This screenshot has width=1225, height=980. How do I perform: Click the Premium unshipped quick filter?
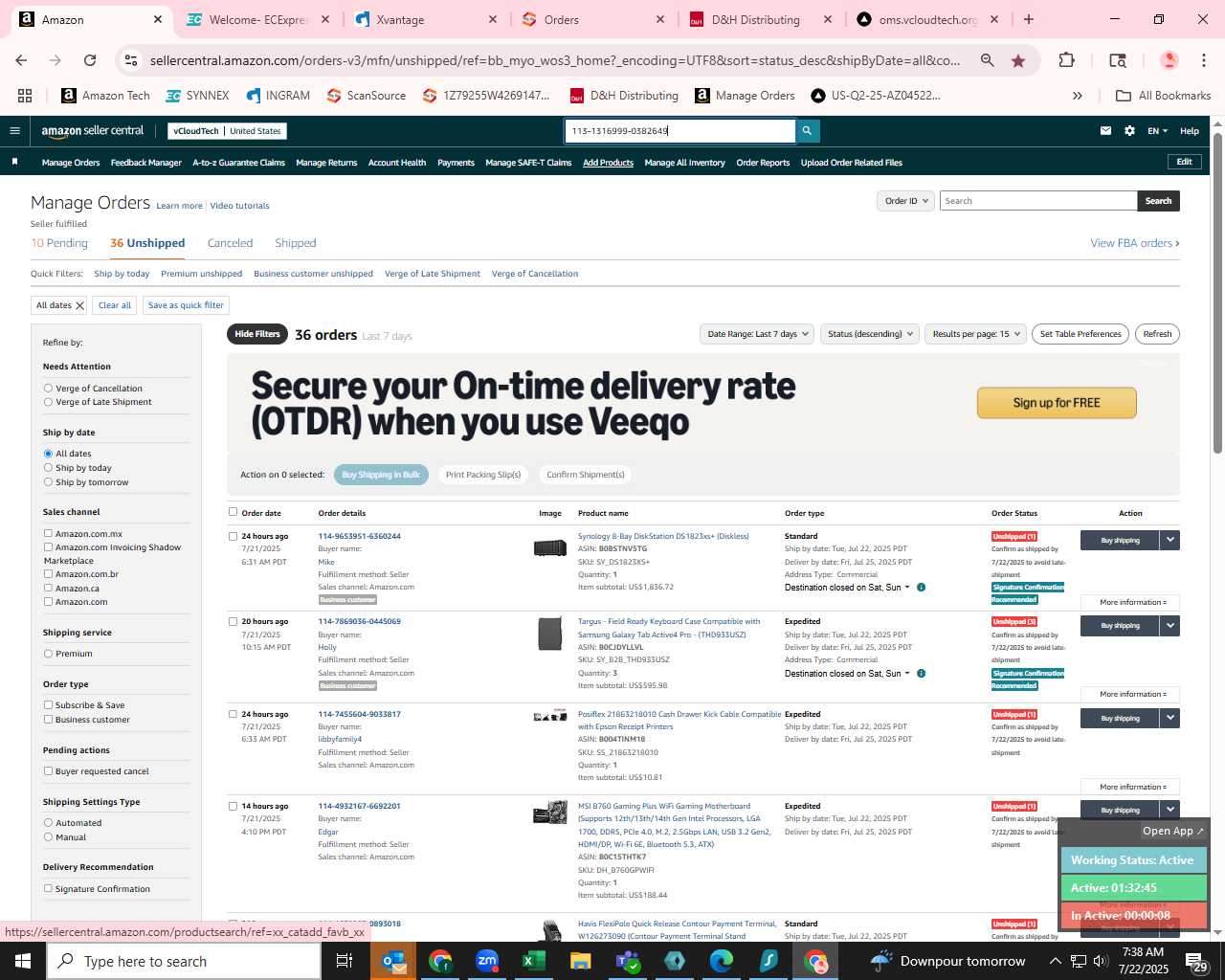coord(201,274)
